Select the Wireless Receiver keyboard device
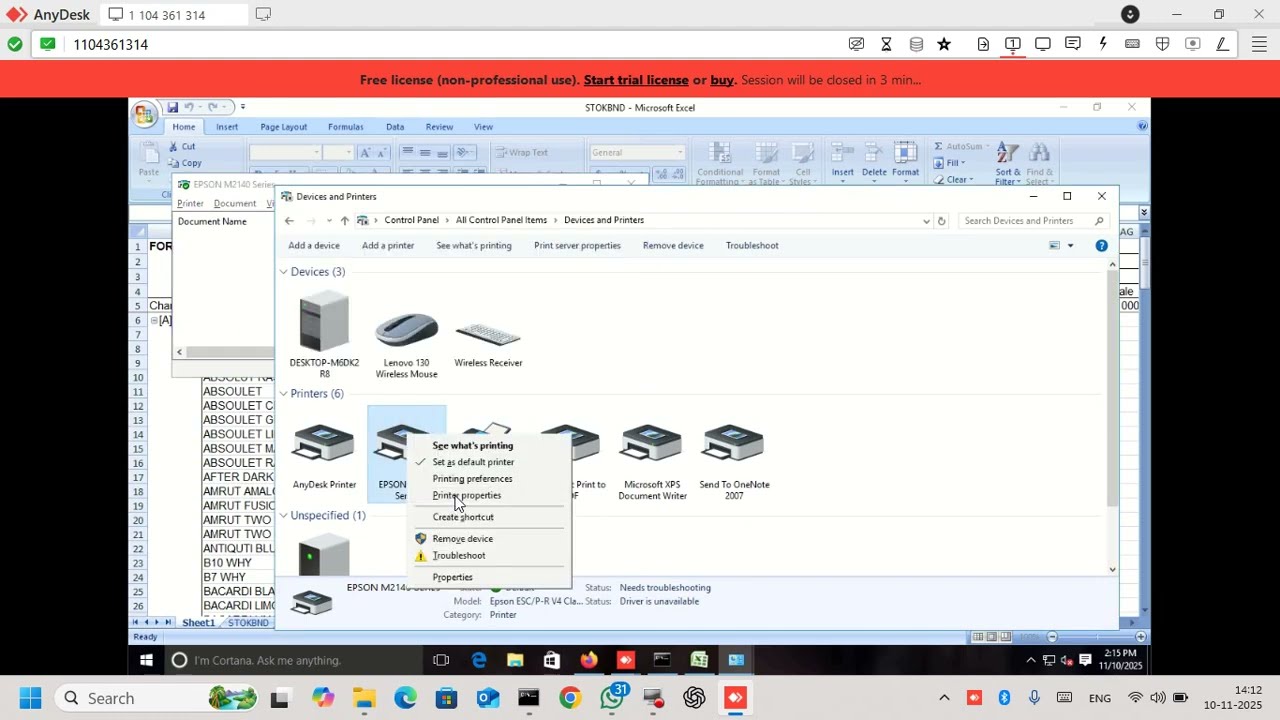The image size is (1280, 720). (488, 343)
